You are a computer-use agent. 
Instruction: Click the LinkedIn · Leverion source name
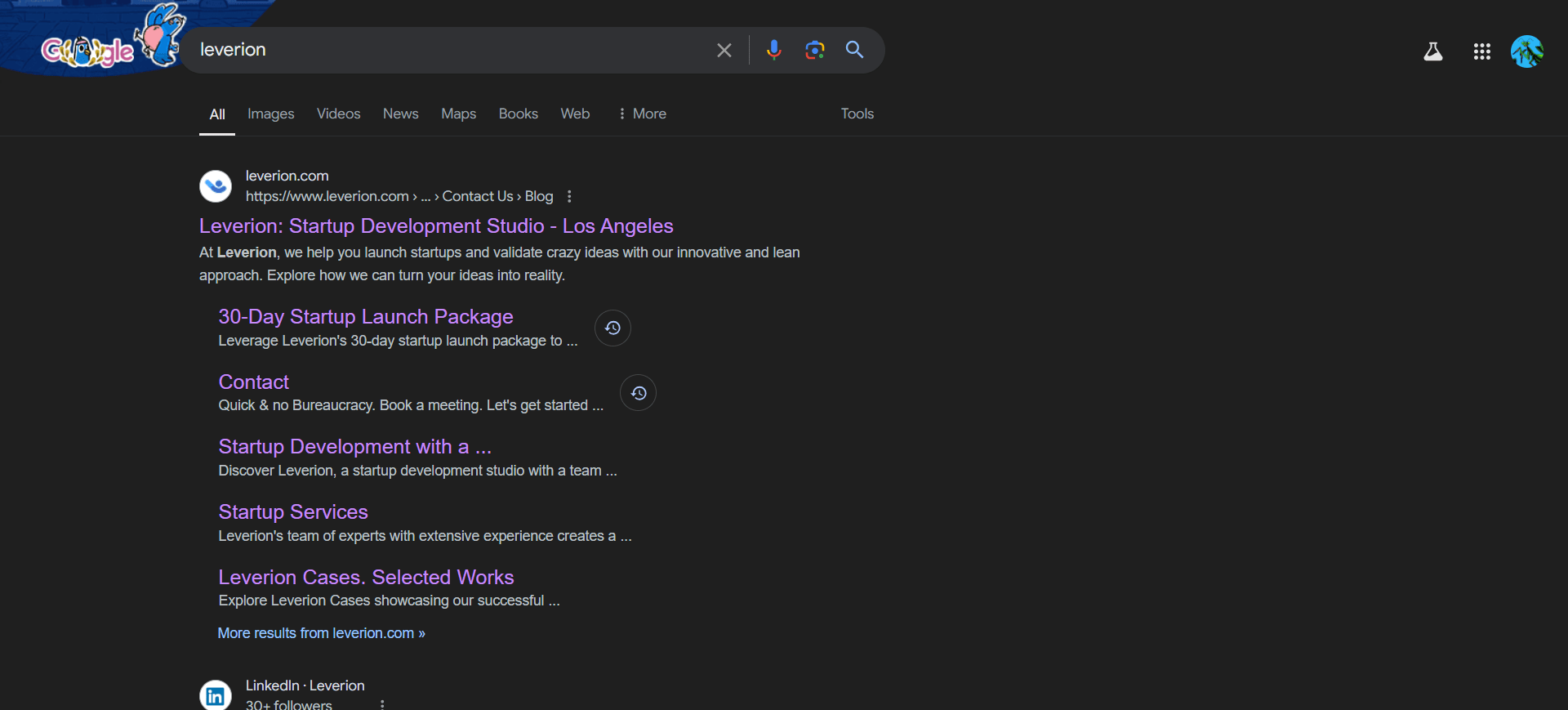pos(305,685)
